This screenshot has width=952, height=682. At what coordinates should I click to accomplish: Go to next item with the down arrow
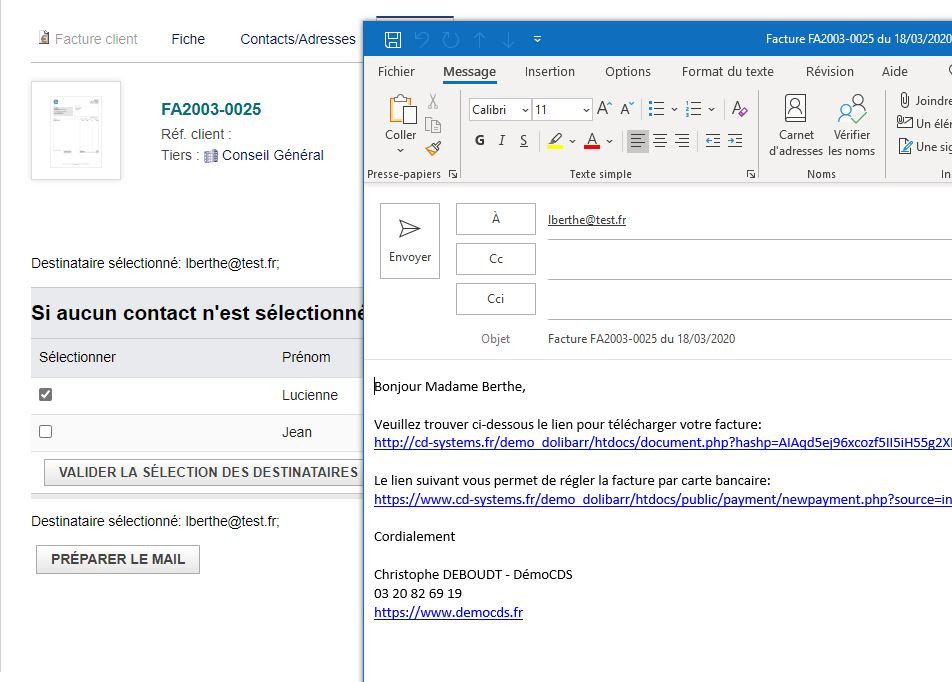(x=508, y=39)
